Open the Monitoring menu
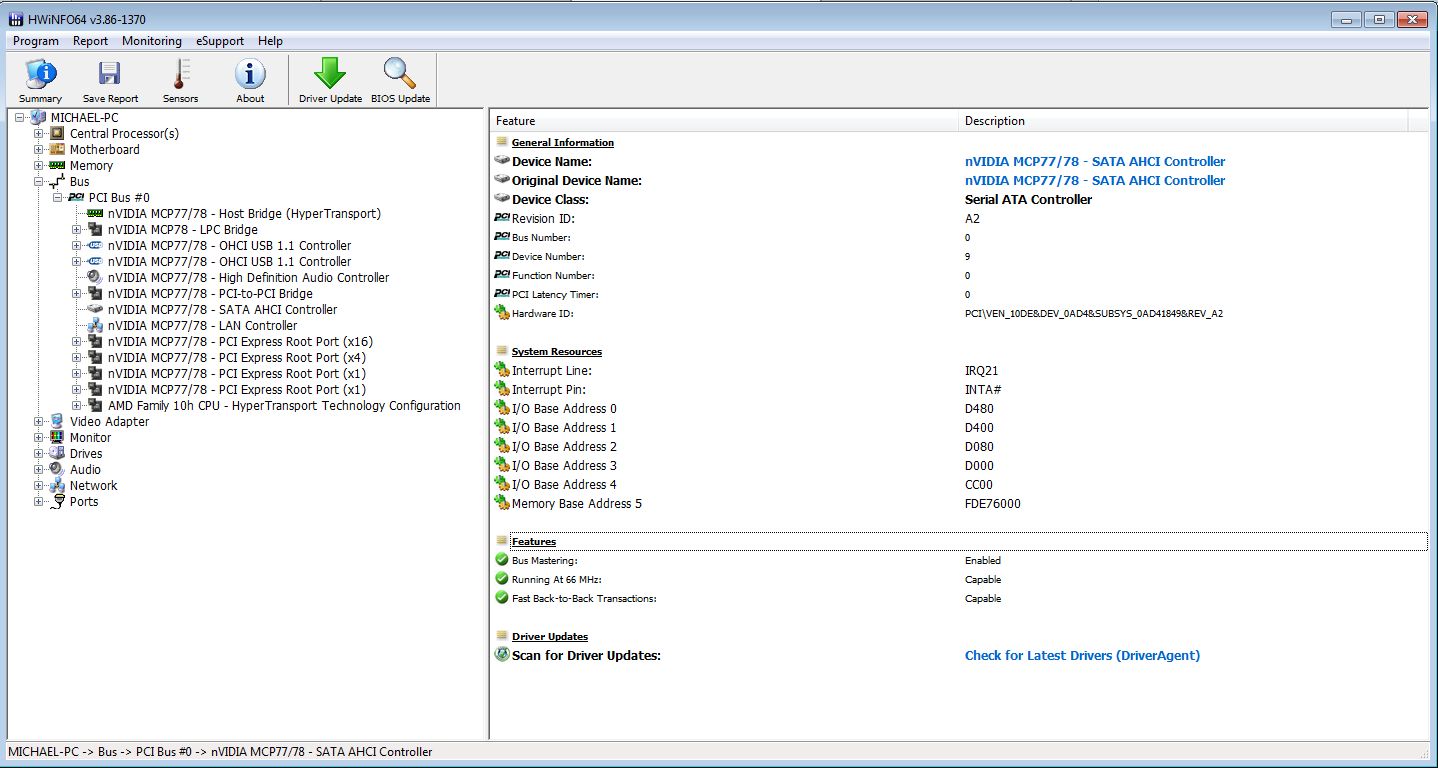This screenshot has height=768, width=1438. 152,41
